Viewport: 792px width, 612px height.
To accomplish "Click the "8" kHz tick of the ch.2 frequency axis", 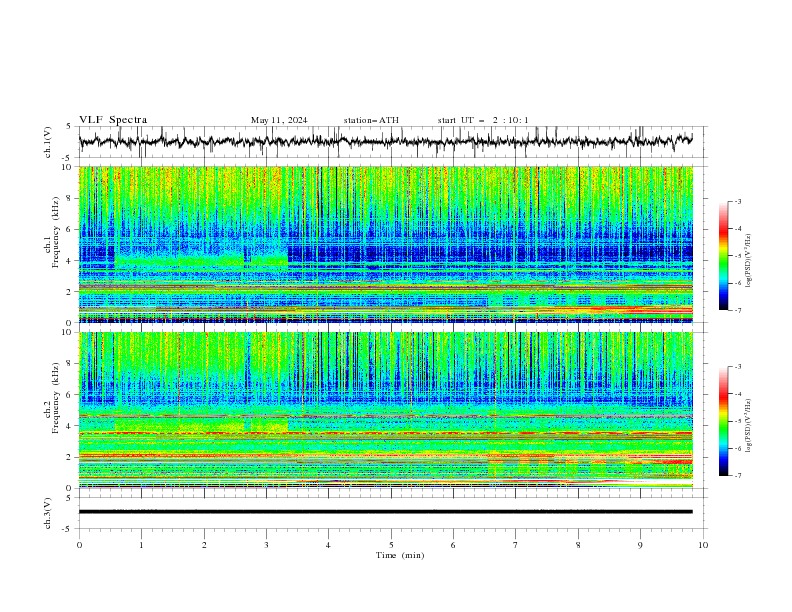I will point(71,364).
